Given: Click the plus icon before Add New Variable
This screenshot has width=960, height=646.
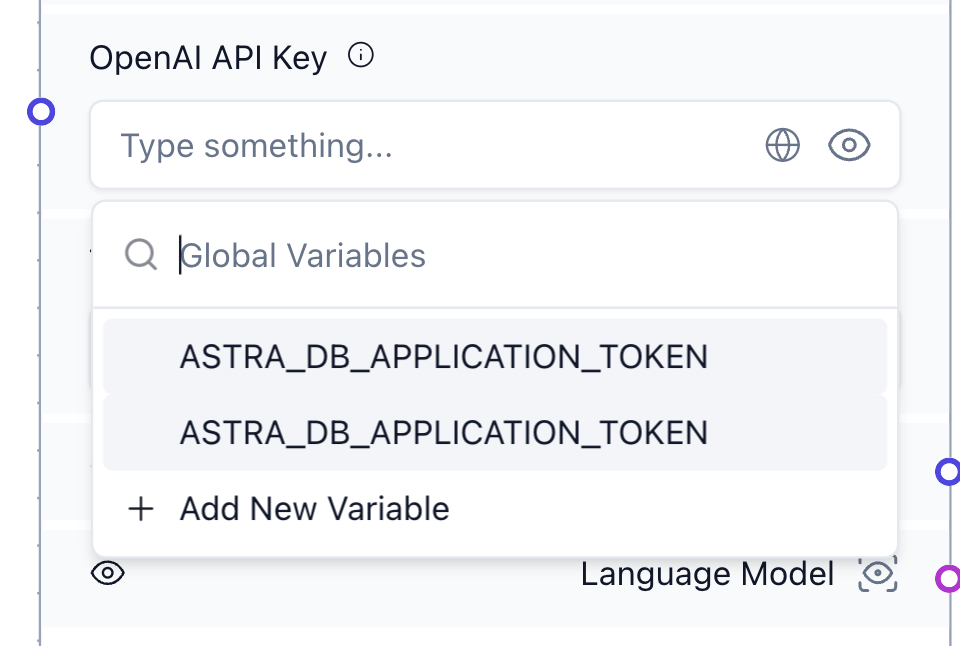Looking at the screenshot, I should [140, 509].
